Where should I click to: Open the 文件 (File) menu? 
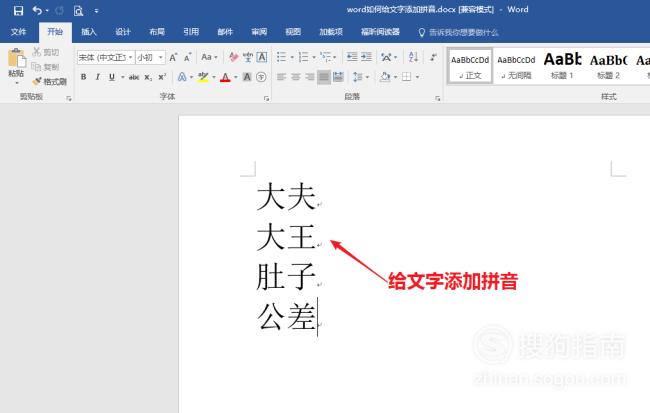[x=18, y=32]
